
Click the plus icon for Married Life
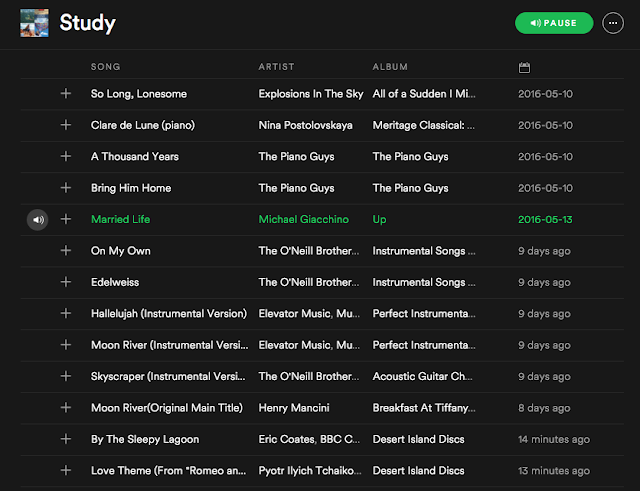(x=66, y=219)
